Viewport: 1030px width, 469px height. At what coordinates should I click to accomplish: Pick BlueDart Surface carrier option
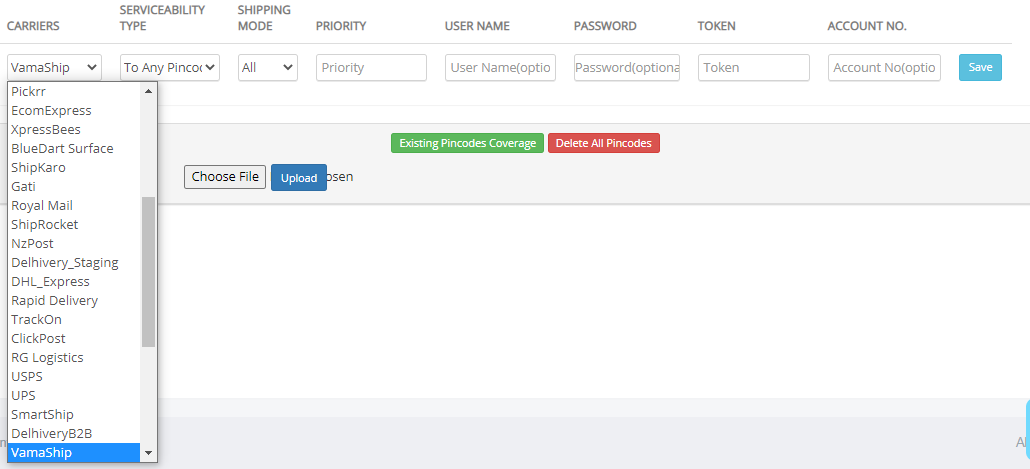(x=74, y=148)
